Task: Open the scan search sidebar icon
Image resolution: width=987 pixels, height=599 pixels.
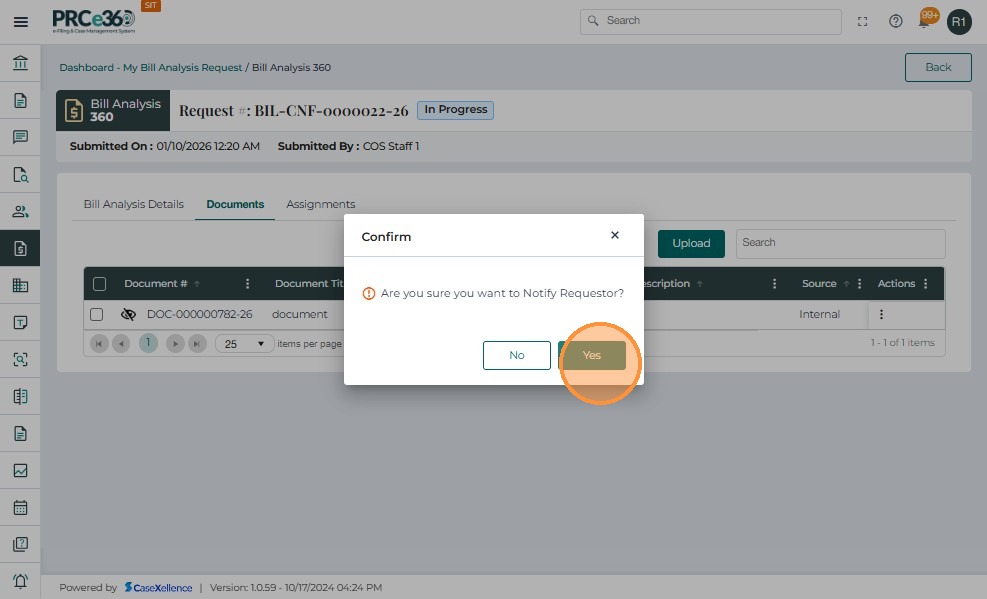Action: [x=20, y=359]
